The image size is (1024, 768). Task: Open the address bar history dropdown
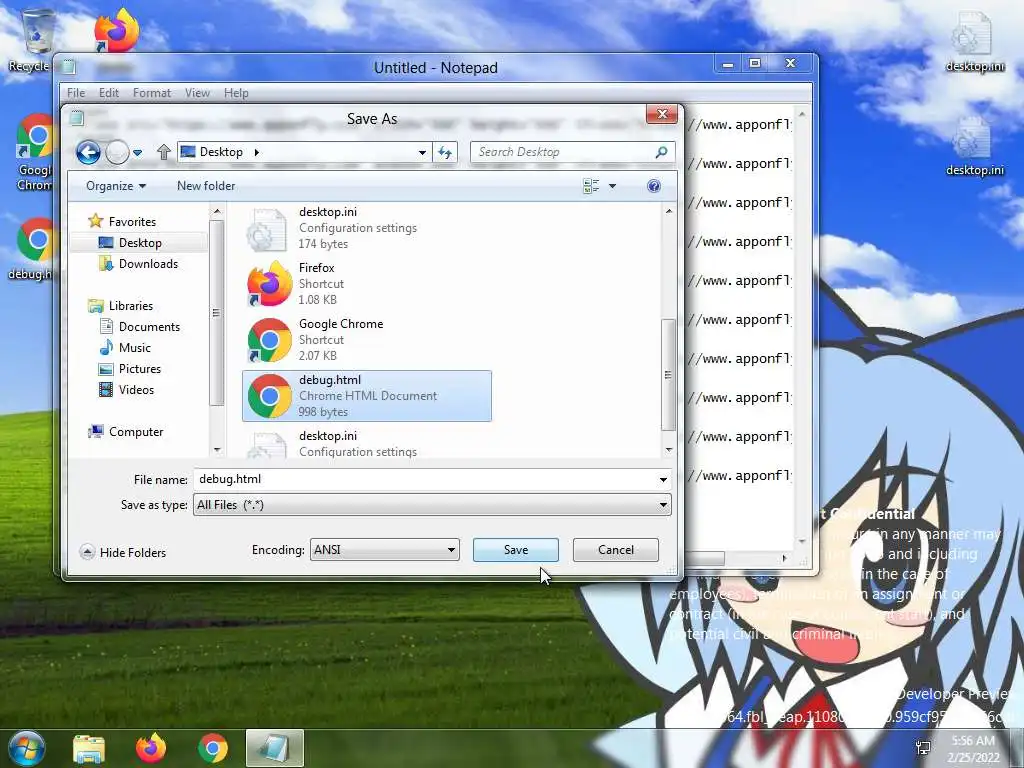coord(422,152)
